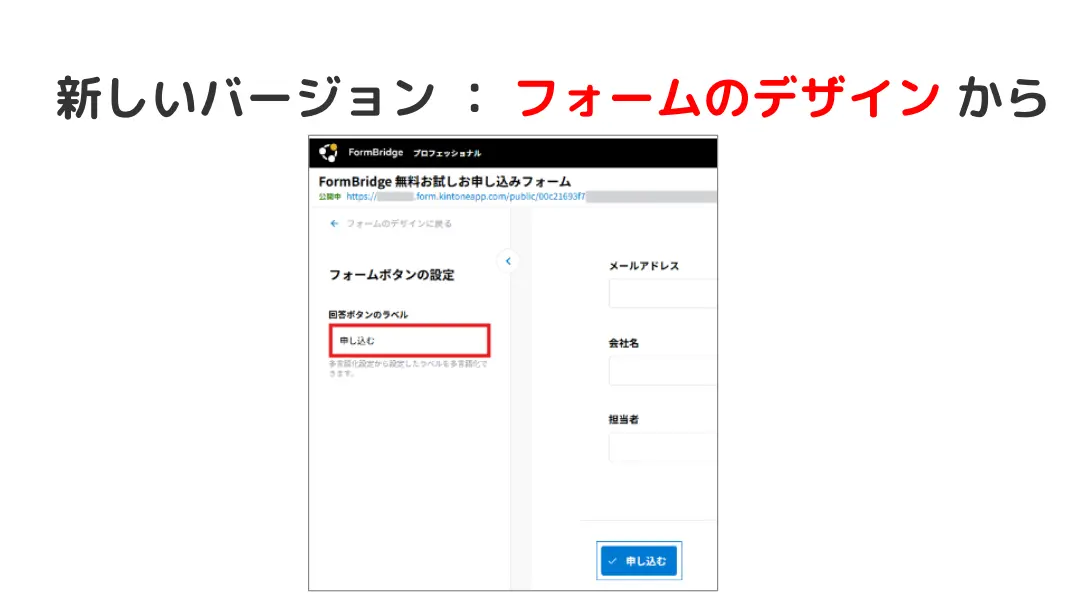Collapse the settings panel with chevron
Viewport: 1074px width, 603px height.
coord(508,261)
